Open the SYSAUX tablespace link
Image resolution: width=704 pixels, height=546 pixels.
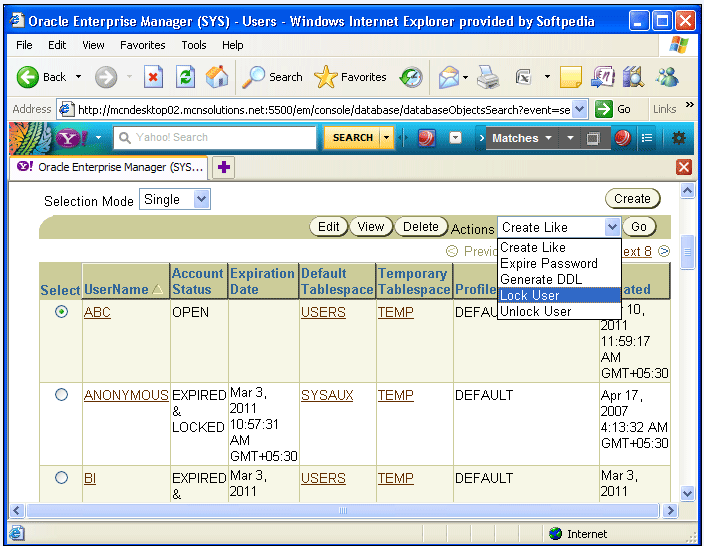(327, 395)
